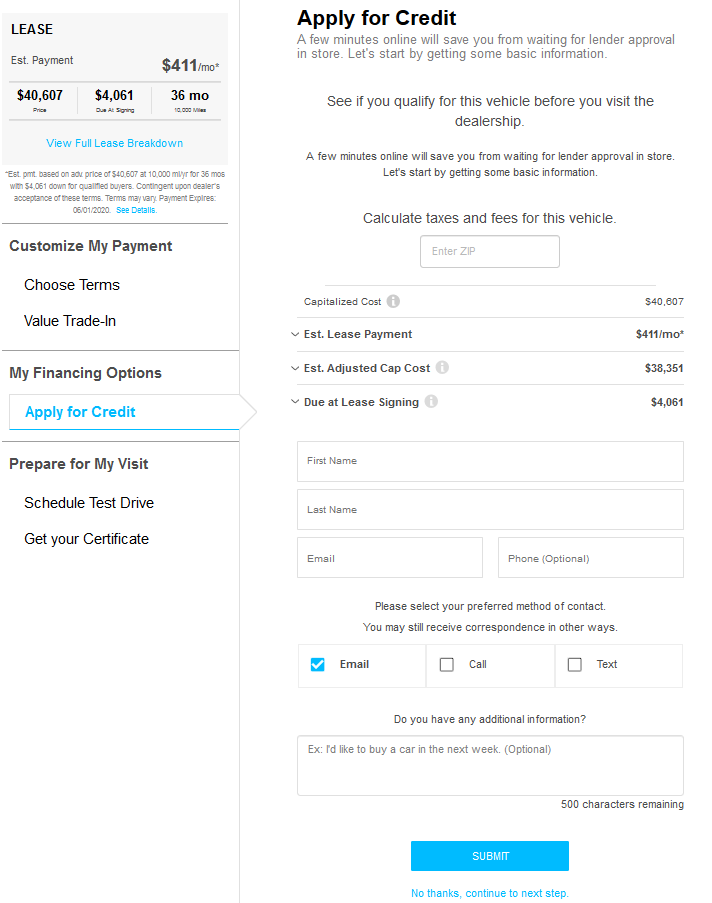Tick the Text contact checkbox
The width and height of the screenshot is (712, 903).
[x=574, y=665]
